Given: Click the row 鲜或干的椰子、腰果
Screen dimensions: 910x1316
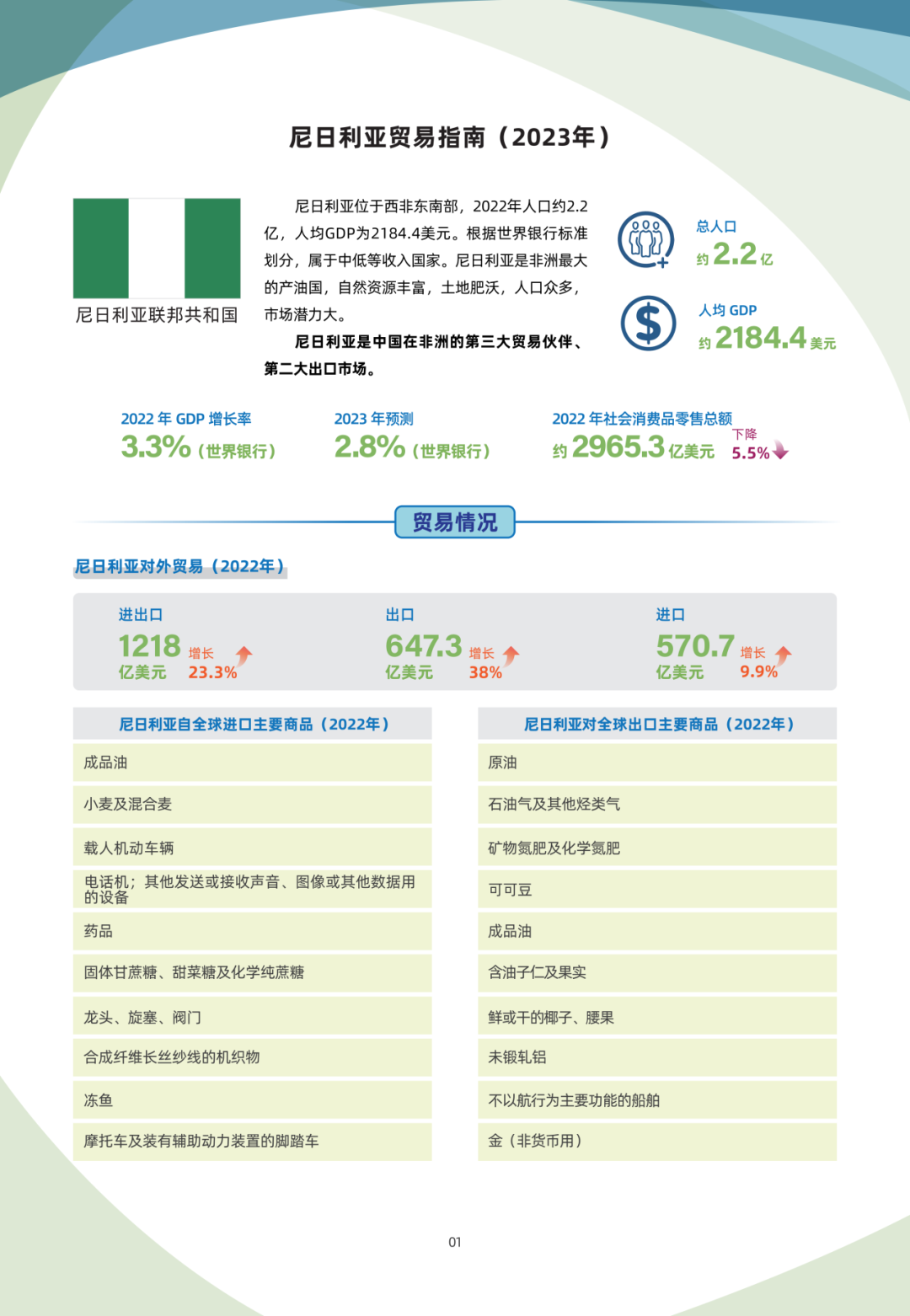Looking at the screenshot, I should [657, 1015].
